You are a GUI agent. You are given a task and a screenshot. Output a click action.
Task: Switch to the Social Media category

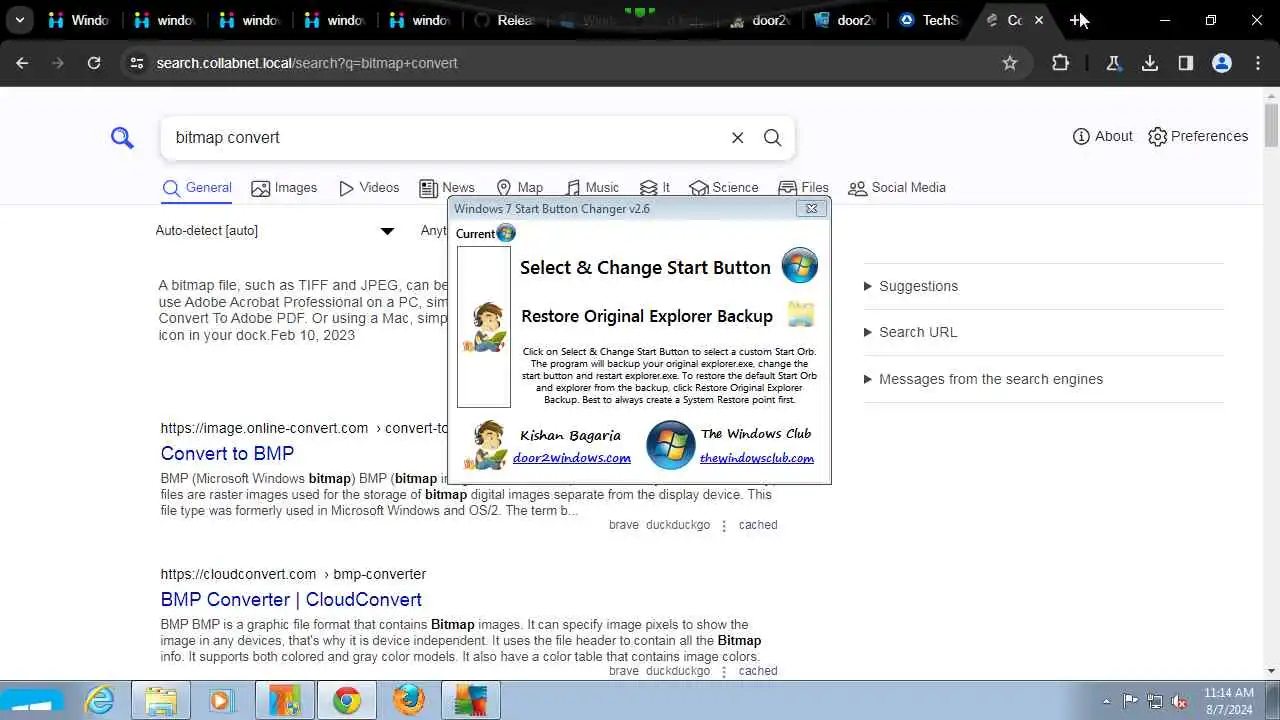pyautogui.click(x=897, y=188)
